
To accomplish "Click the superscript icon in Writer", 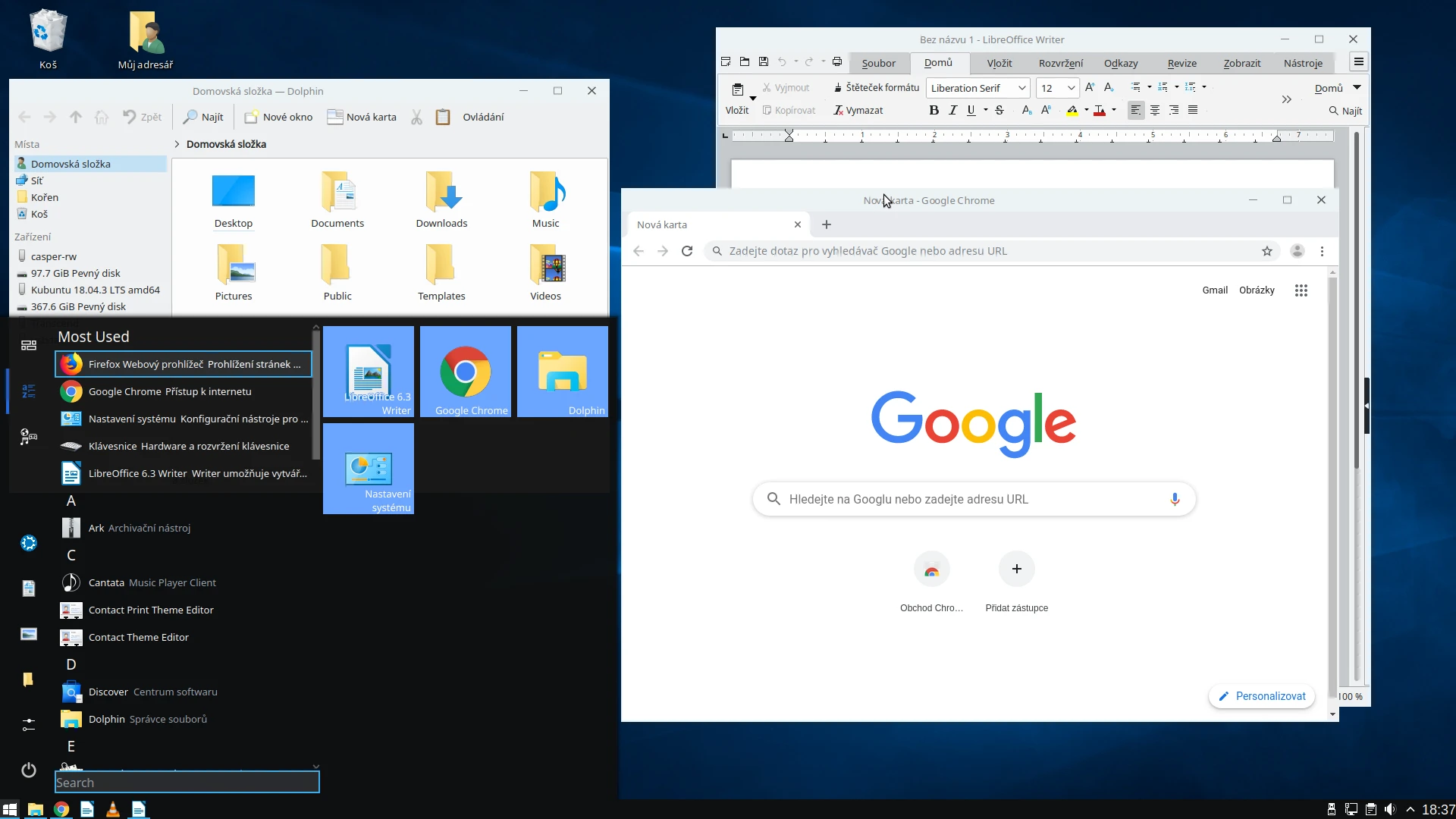I will click(1046, 111).
